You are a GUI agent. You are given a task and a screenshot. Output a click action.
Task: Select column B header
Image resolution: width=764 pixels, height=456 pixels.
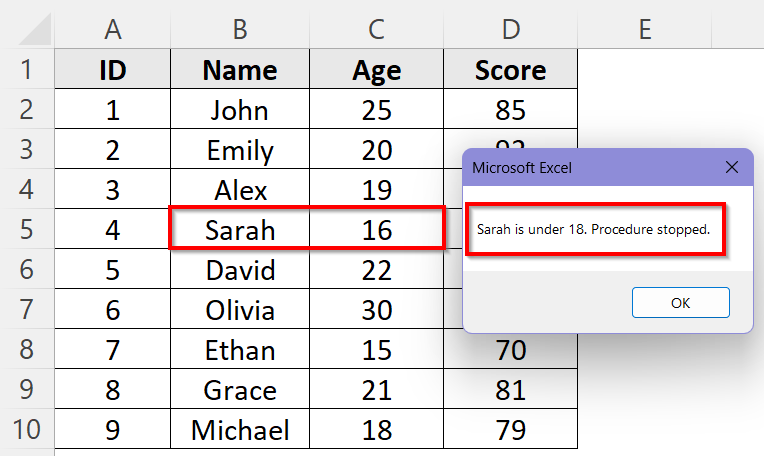click(239, 31)
